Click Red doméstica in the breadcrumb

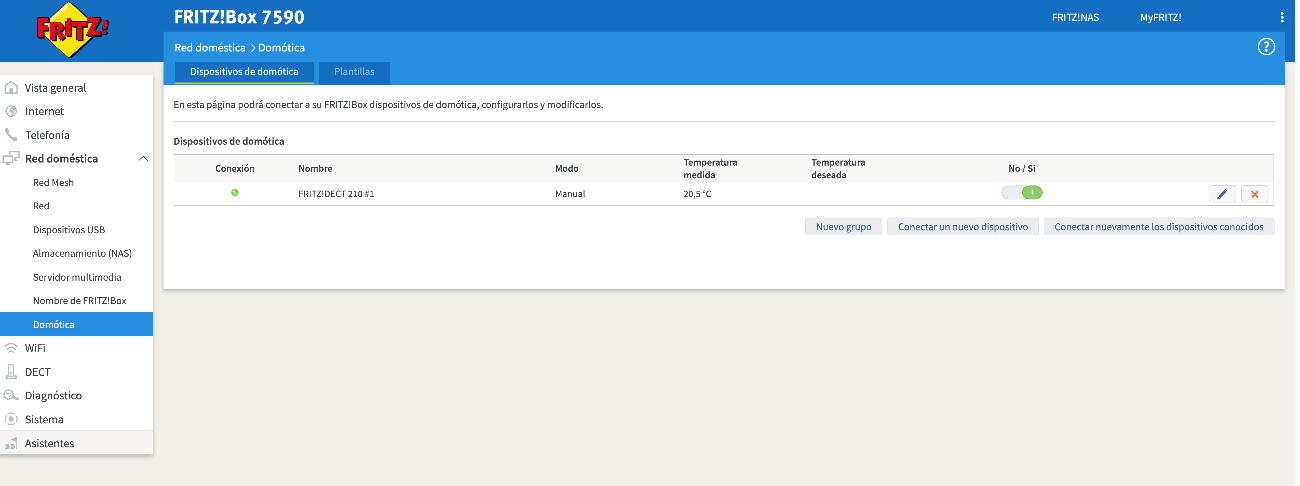[210, 47]
